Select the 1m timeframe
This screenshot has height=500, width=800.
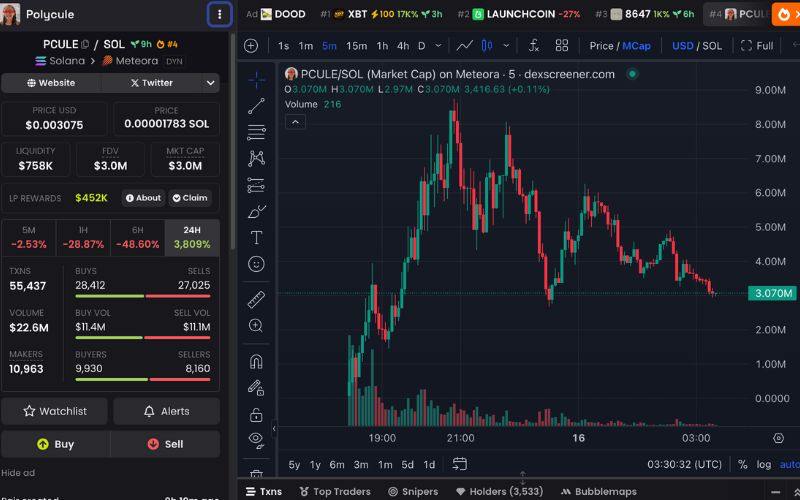pyautogui.click(x=306, y=46)
